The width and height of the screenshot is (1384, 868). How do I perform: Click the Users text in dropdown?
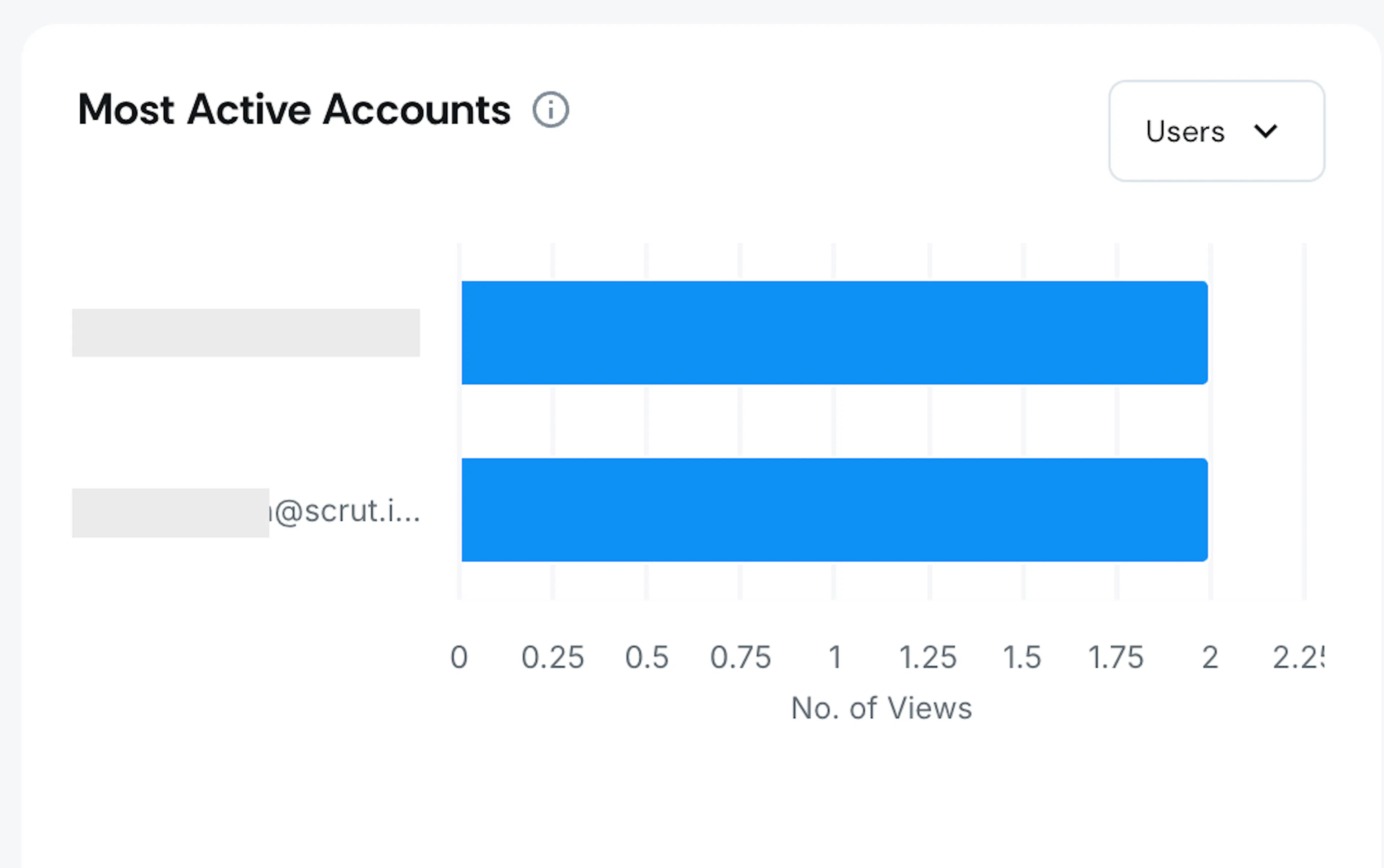(1185, 132)
